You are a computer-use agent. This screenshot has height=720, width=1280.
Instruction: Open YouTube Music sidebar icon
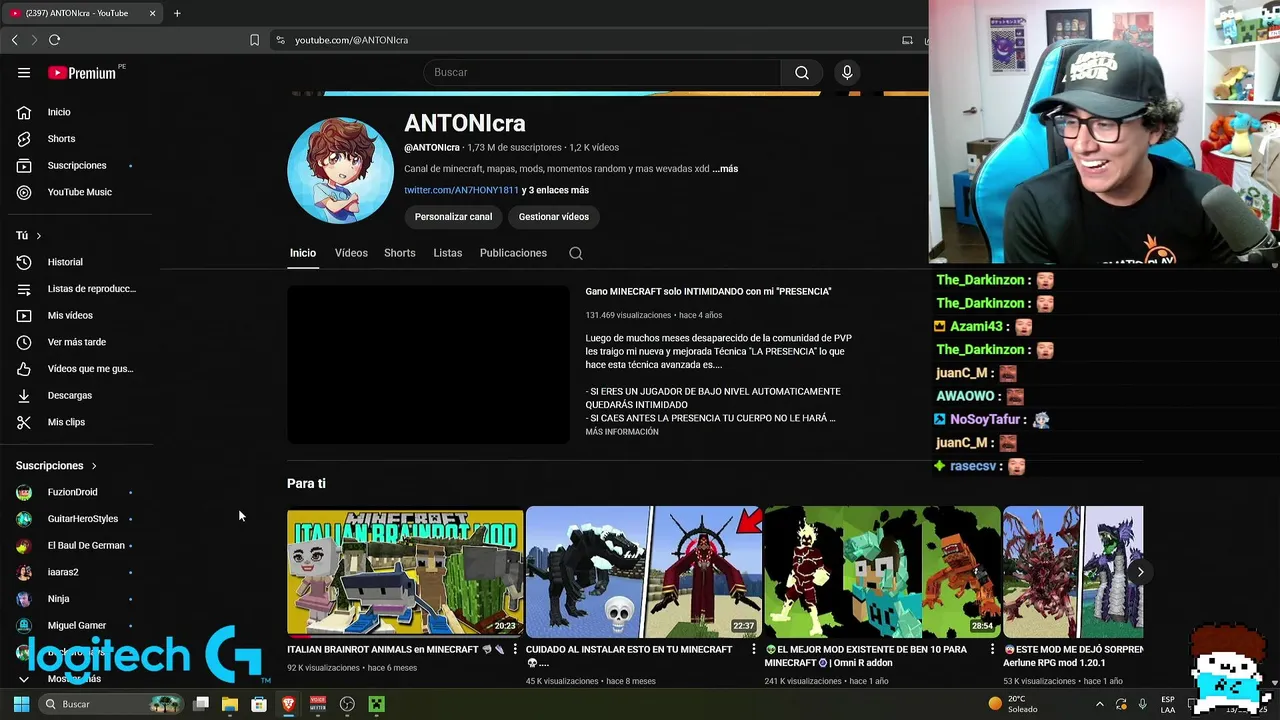pyautogui.click(x=24, y=192)
